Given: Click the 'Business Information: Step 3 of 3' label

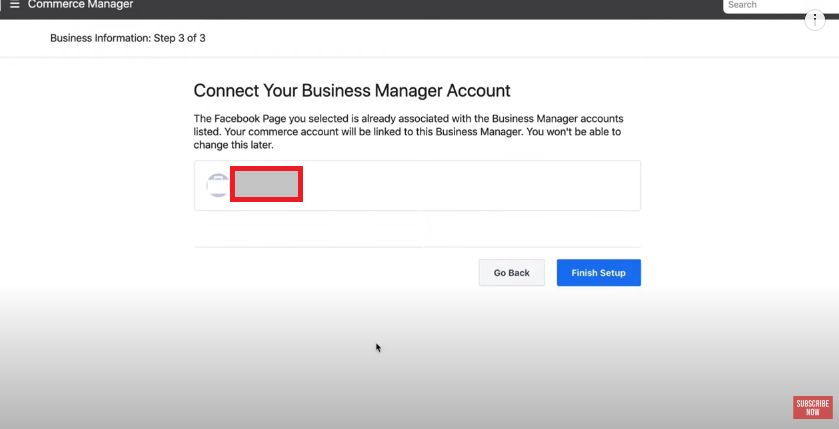Looking at the screenshot, I should click(128, 39).
